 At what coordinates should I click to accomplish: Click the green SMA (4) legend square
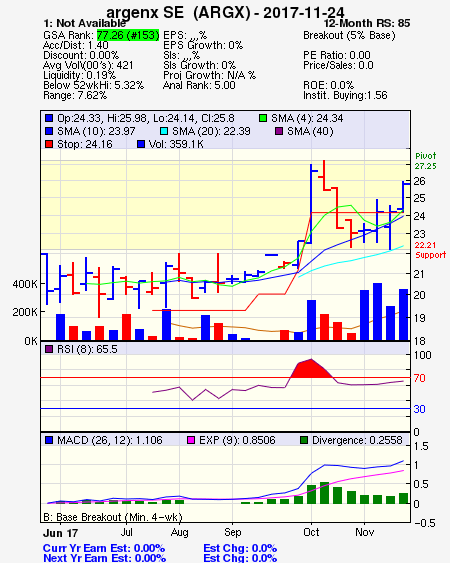(263, 118)
